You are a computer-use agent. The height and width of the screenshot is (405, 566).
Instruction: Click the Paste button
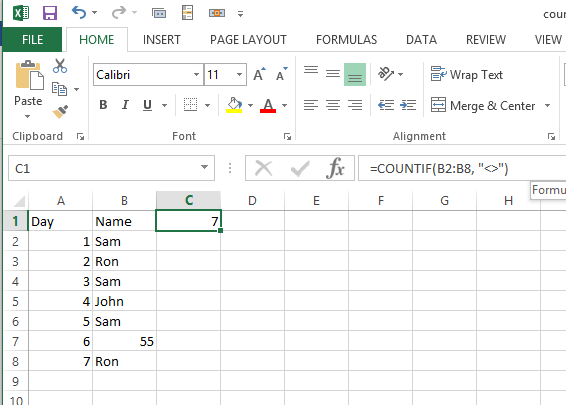tap(28, 89)
